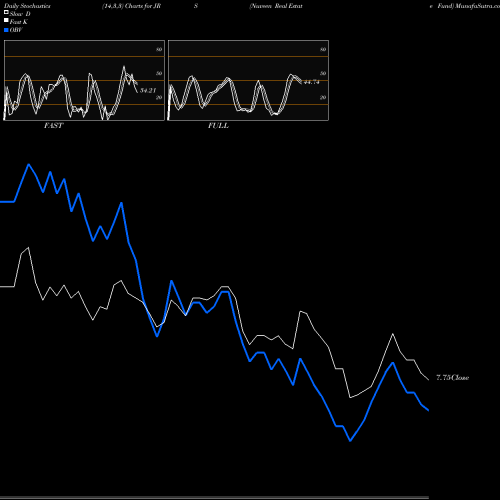This screenshot has width=500, height=500.
Task: Click the 20 axis label in FAST chart
Action: pos(159,98)
